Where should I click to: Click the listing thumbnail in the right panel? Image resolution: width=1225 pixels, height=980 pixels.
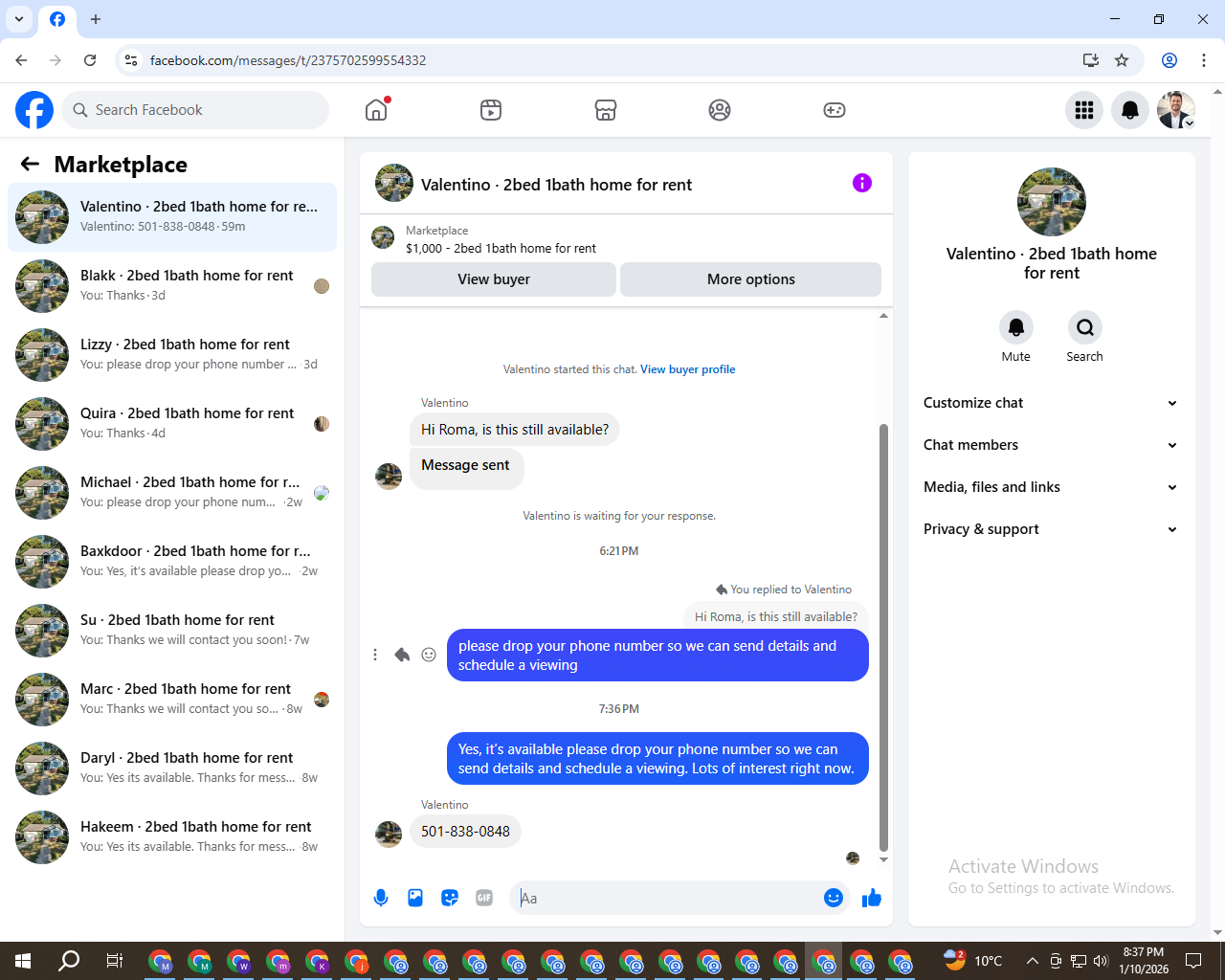[1052, 202]
